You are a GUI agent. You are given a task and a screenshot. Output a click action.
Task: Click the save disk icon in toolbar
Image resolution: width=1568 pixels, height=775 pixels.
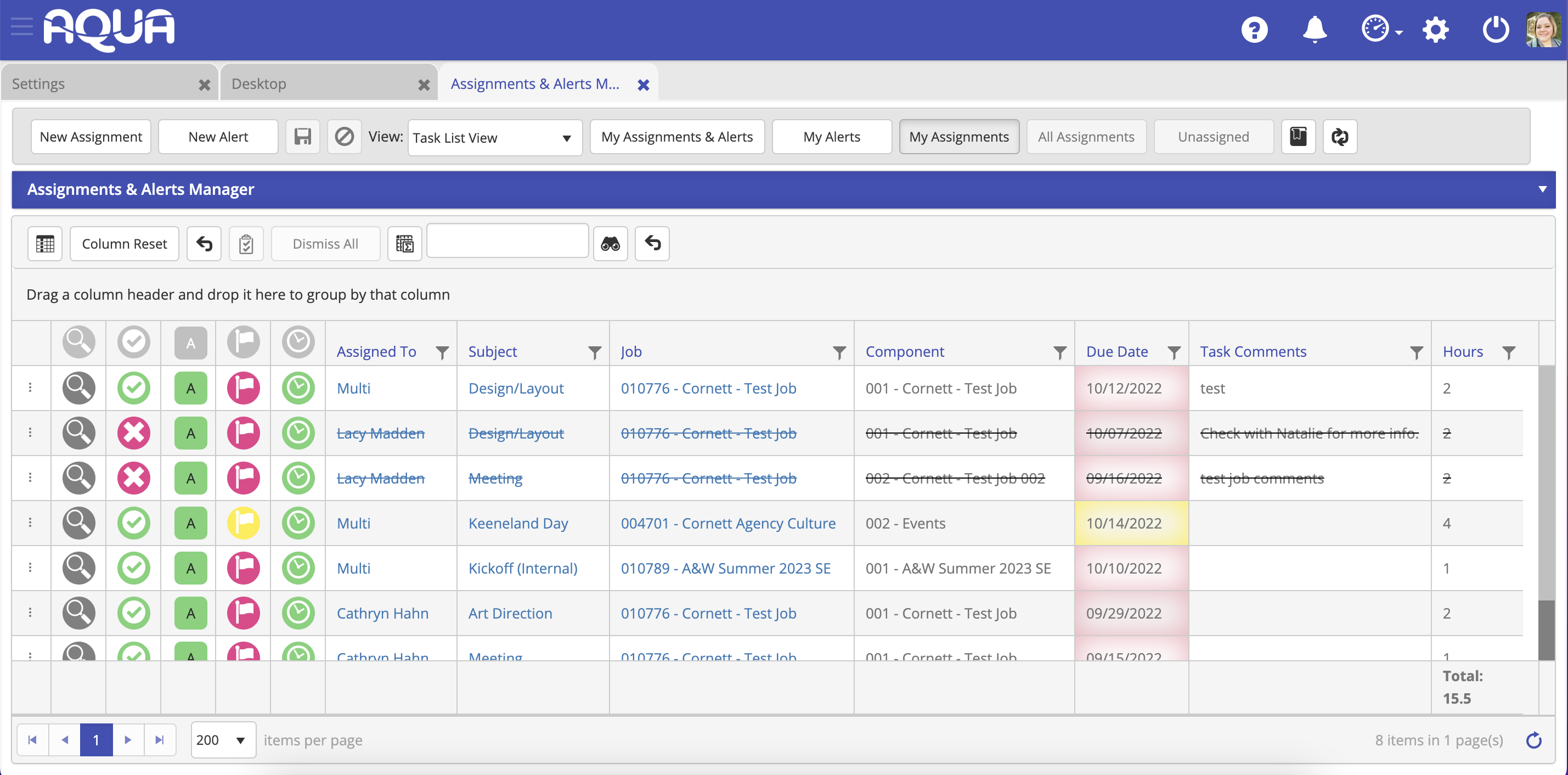tap(302, 136)
